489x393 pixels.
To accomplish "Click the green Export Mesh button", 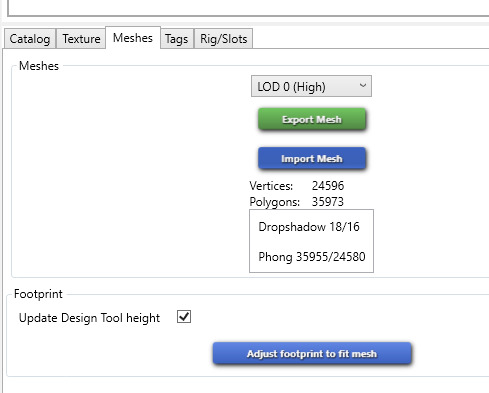I will pos(312,119).
